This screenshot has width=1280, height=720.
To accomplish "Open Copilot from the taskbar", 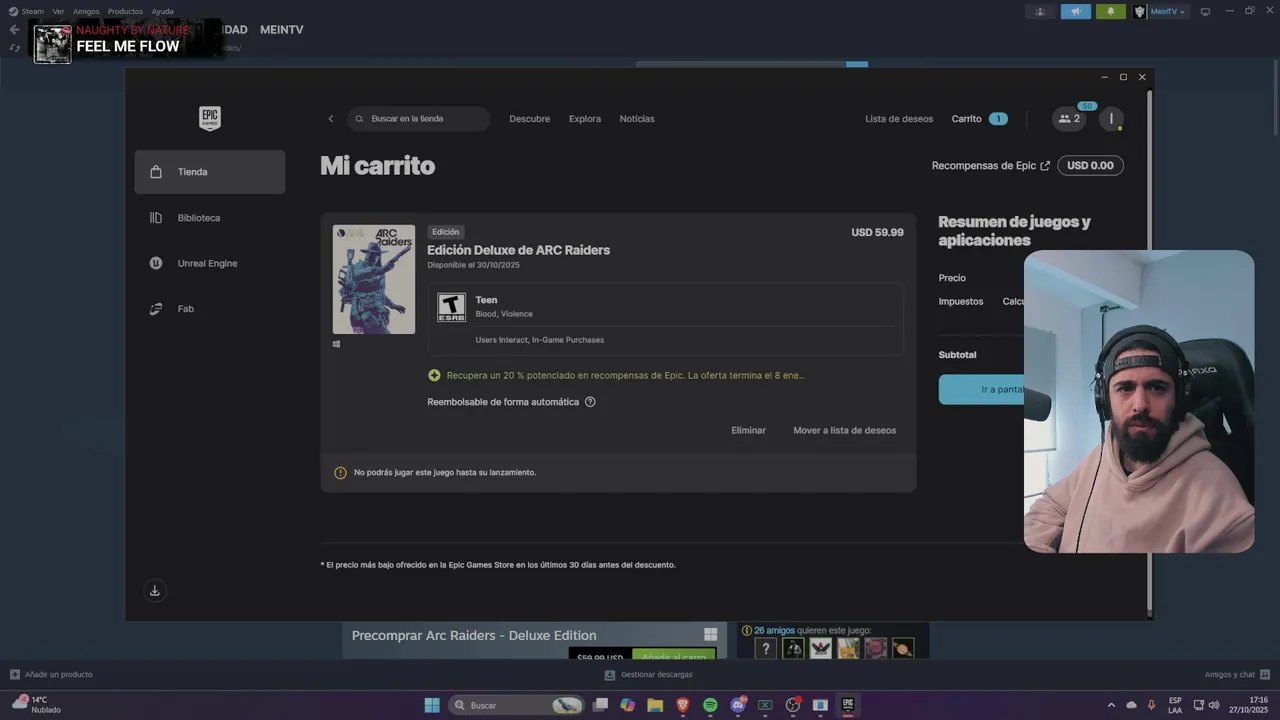I will (628, 705).
